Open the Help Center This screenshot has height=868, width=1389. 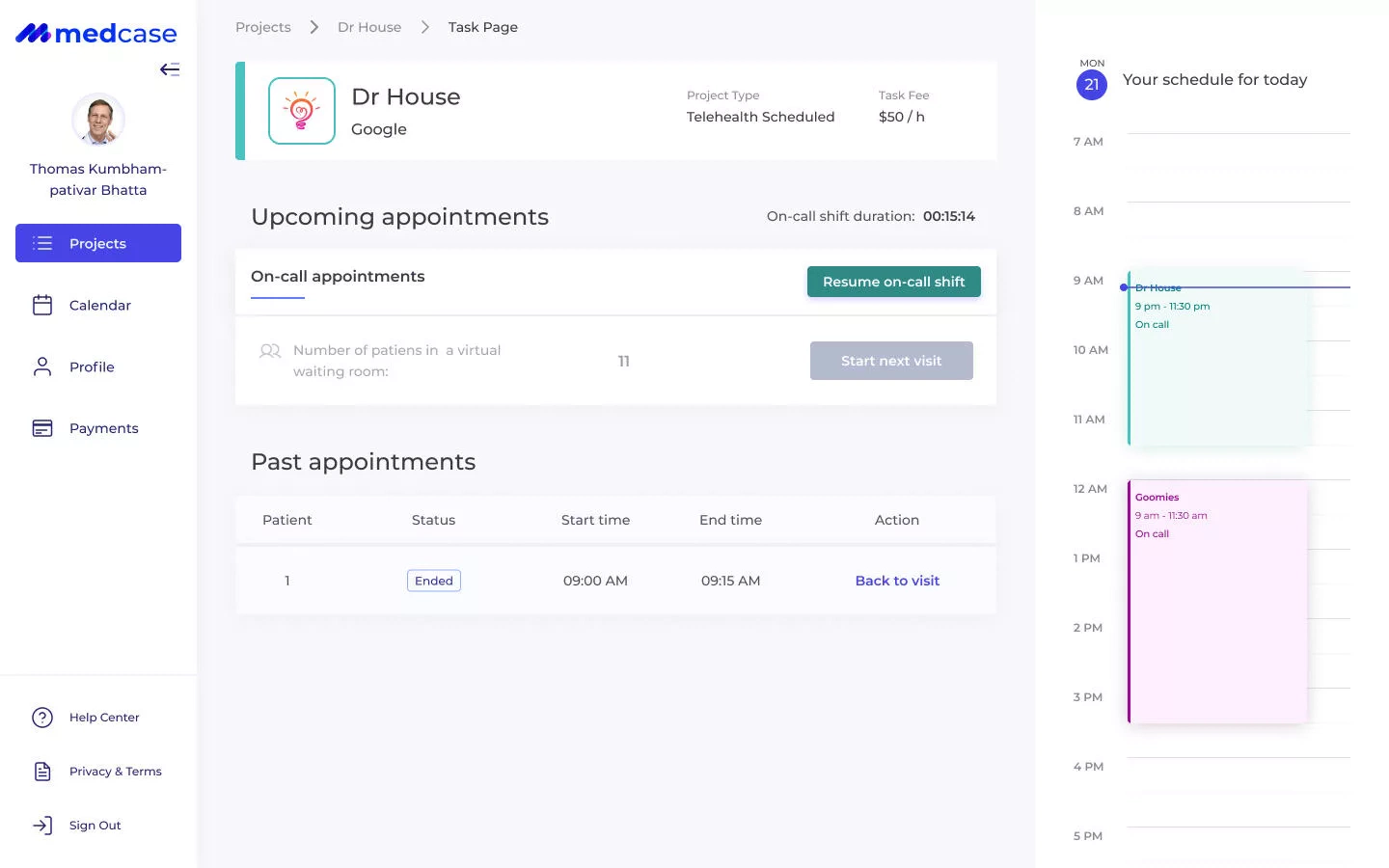pyautogui.click(x=103, y=718)
